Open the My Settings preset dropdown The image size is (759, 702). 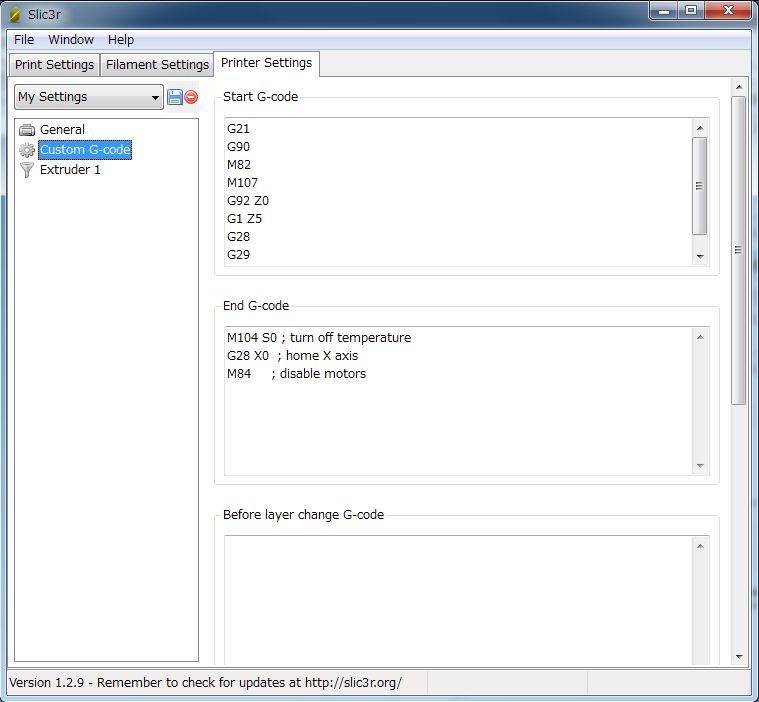(89, 97)
